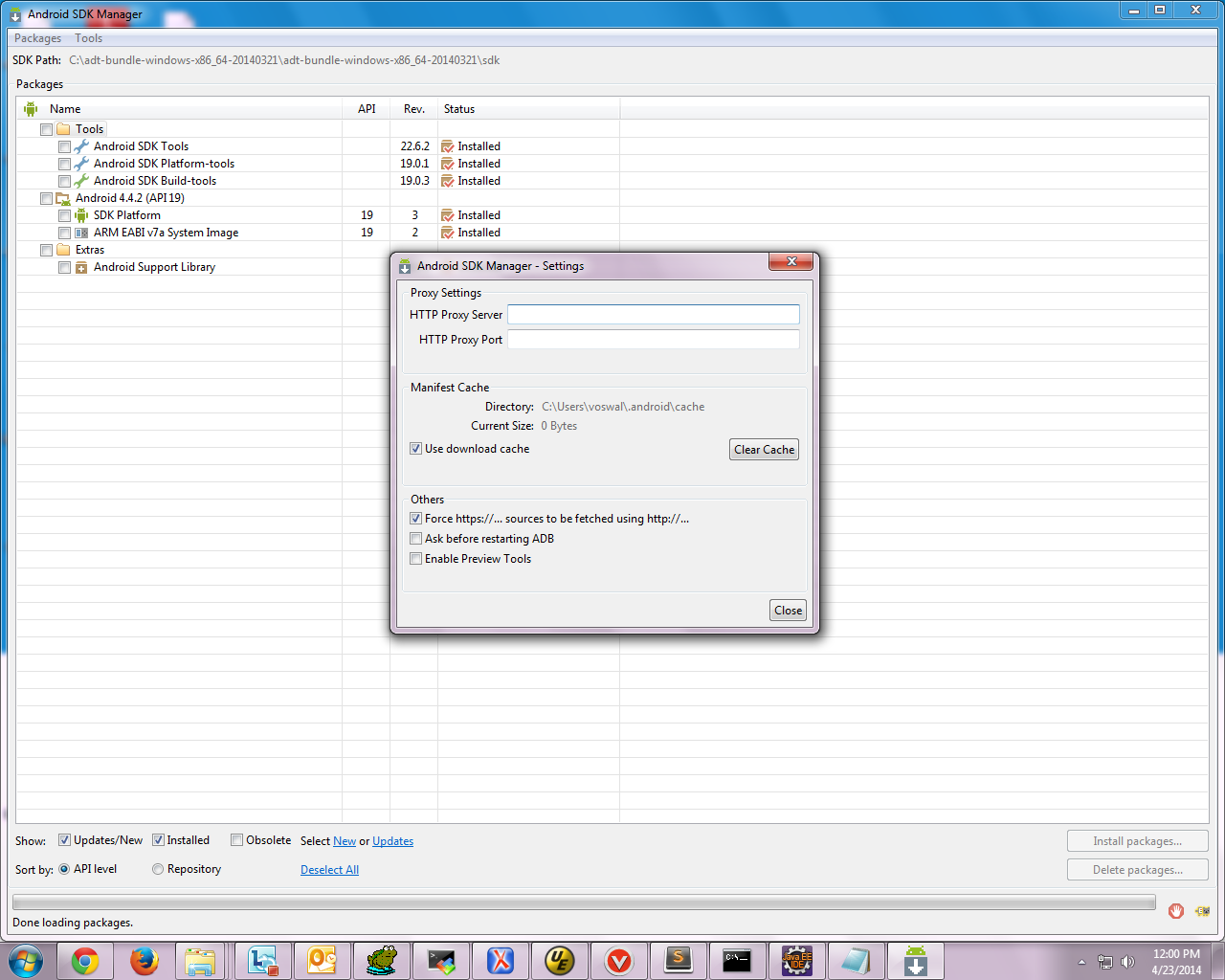Focus the HTTP Proxy Server field

pos(654,315)
